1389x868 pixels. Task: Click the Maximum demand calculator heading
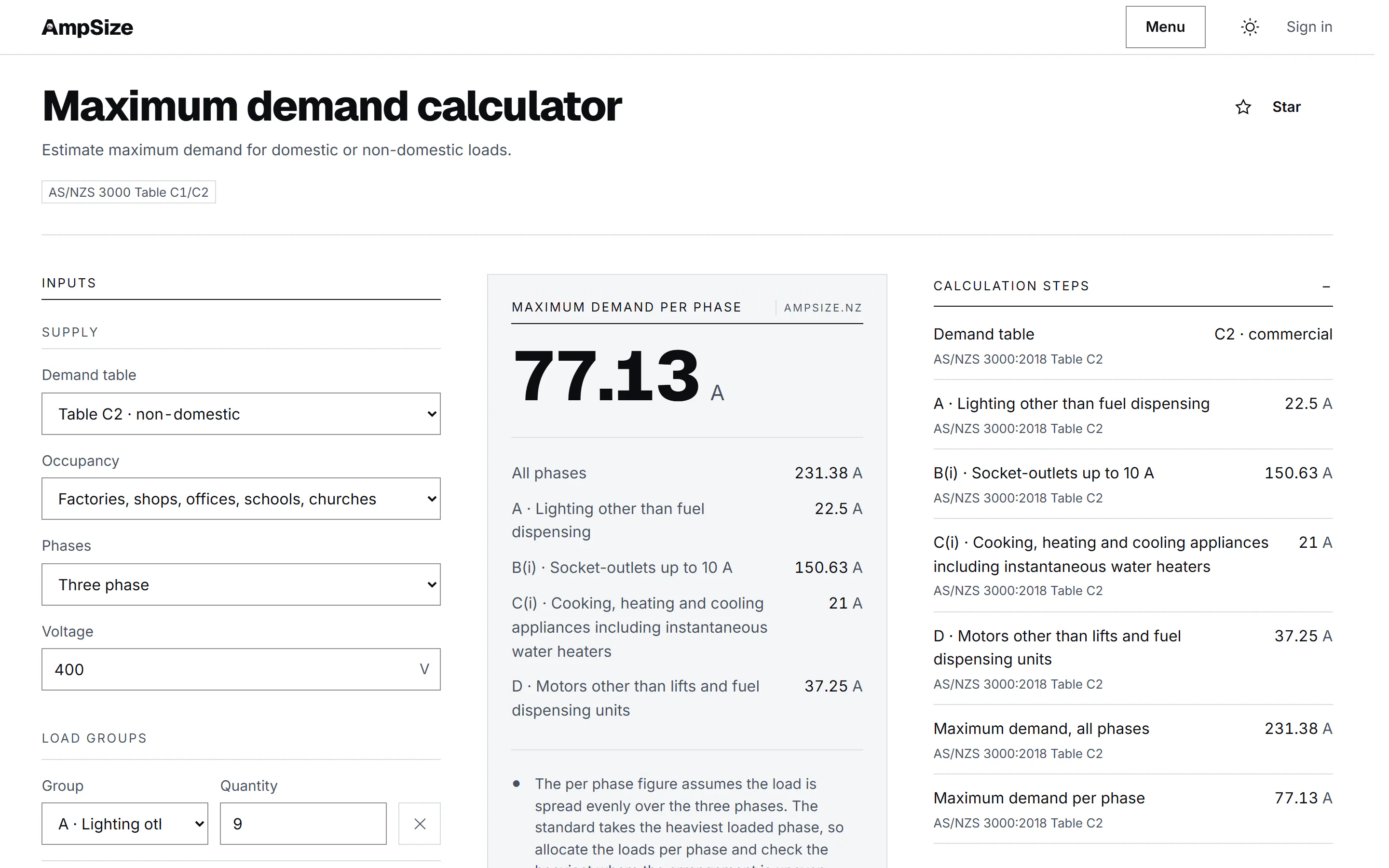tap(332, 107)
